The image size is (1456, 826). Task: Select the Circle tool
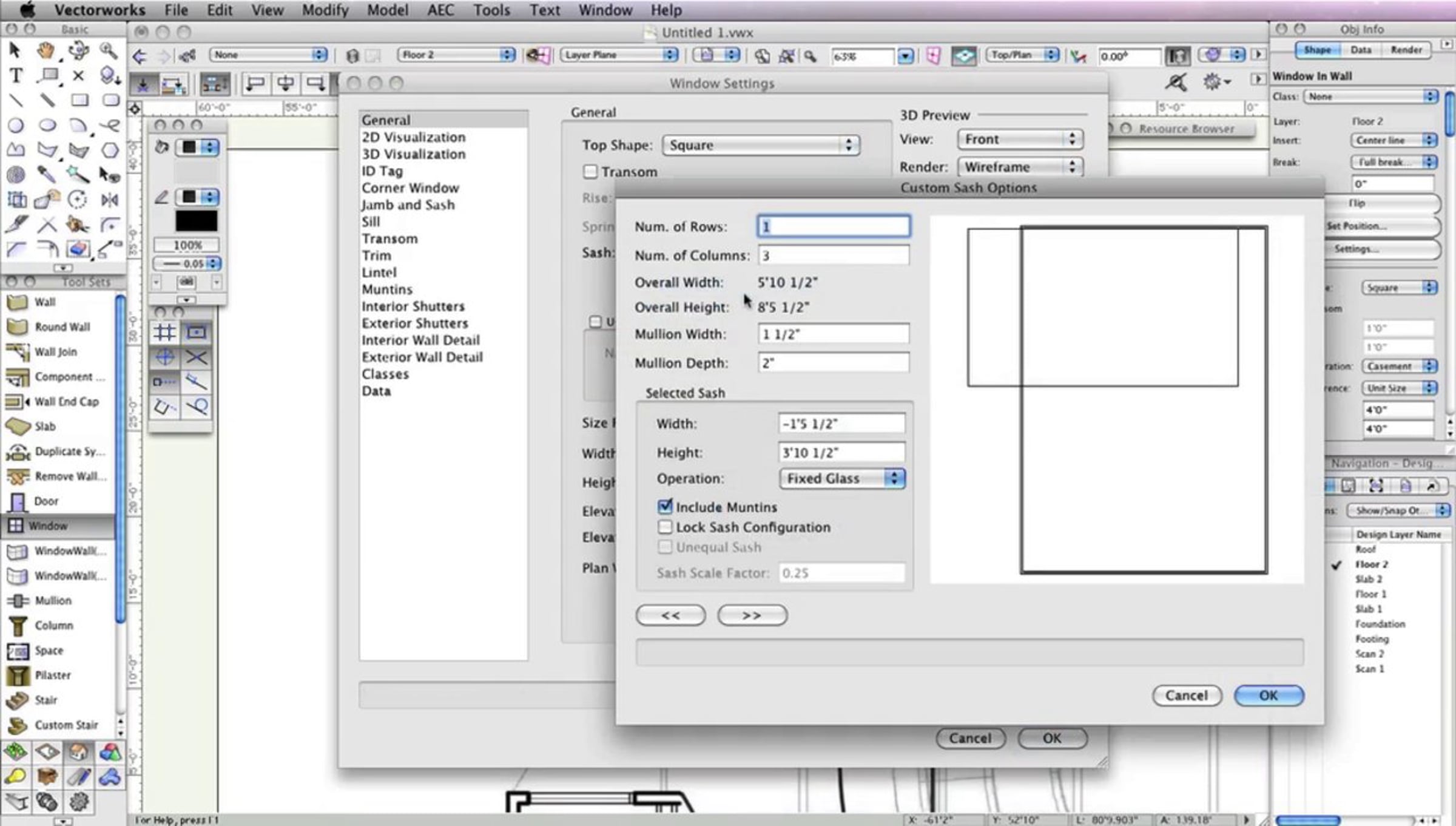pos(16,126)
